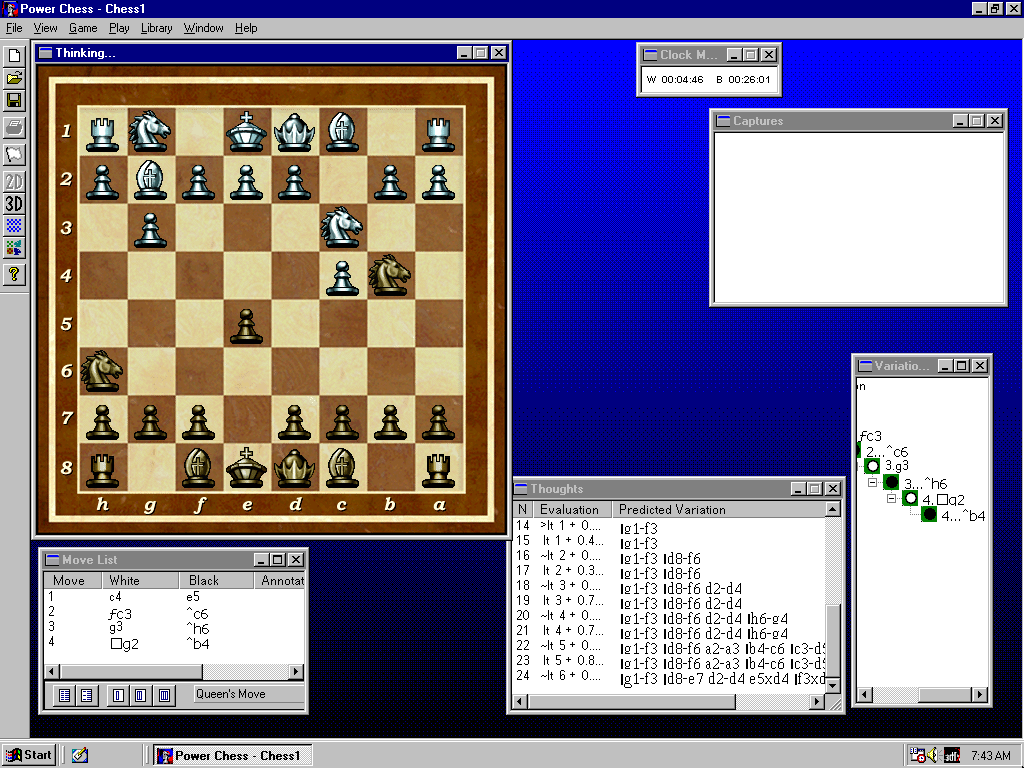Click the Open file folder icon

14,78
